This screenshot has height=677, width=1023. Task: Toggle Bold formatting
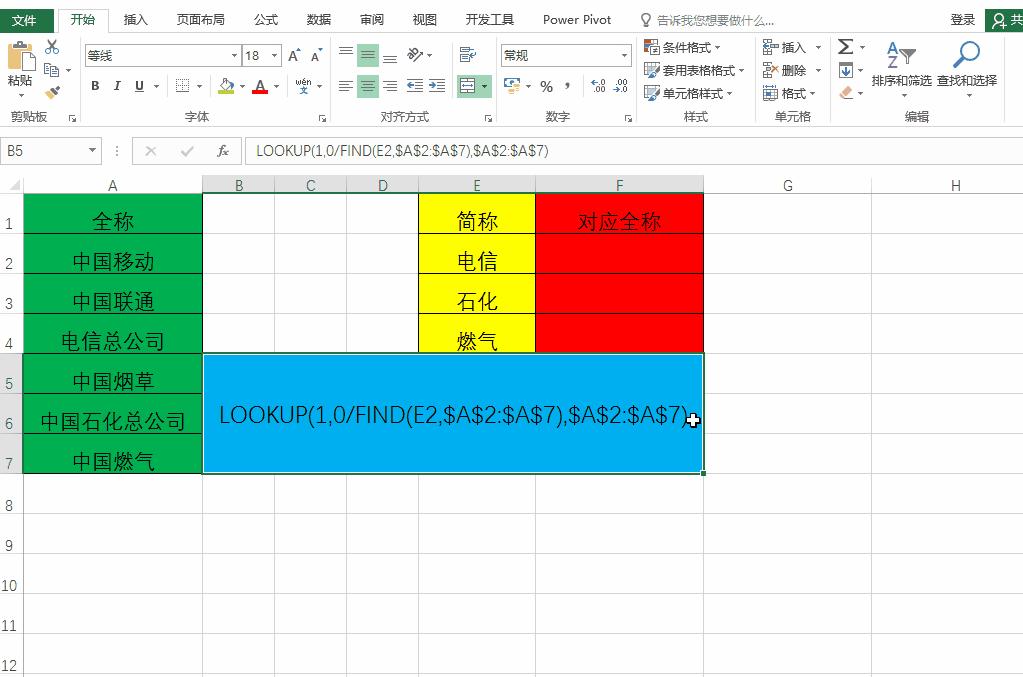coord(95,85)
